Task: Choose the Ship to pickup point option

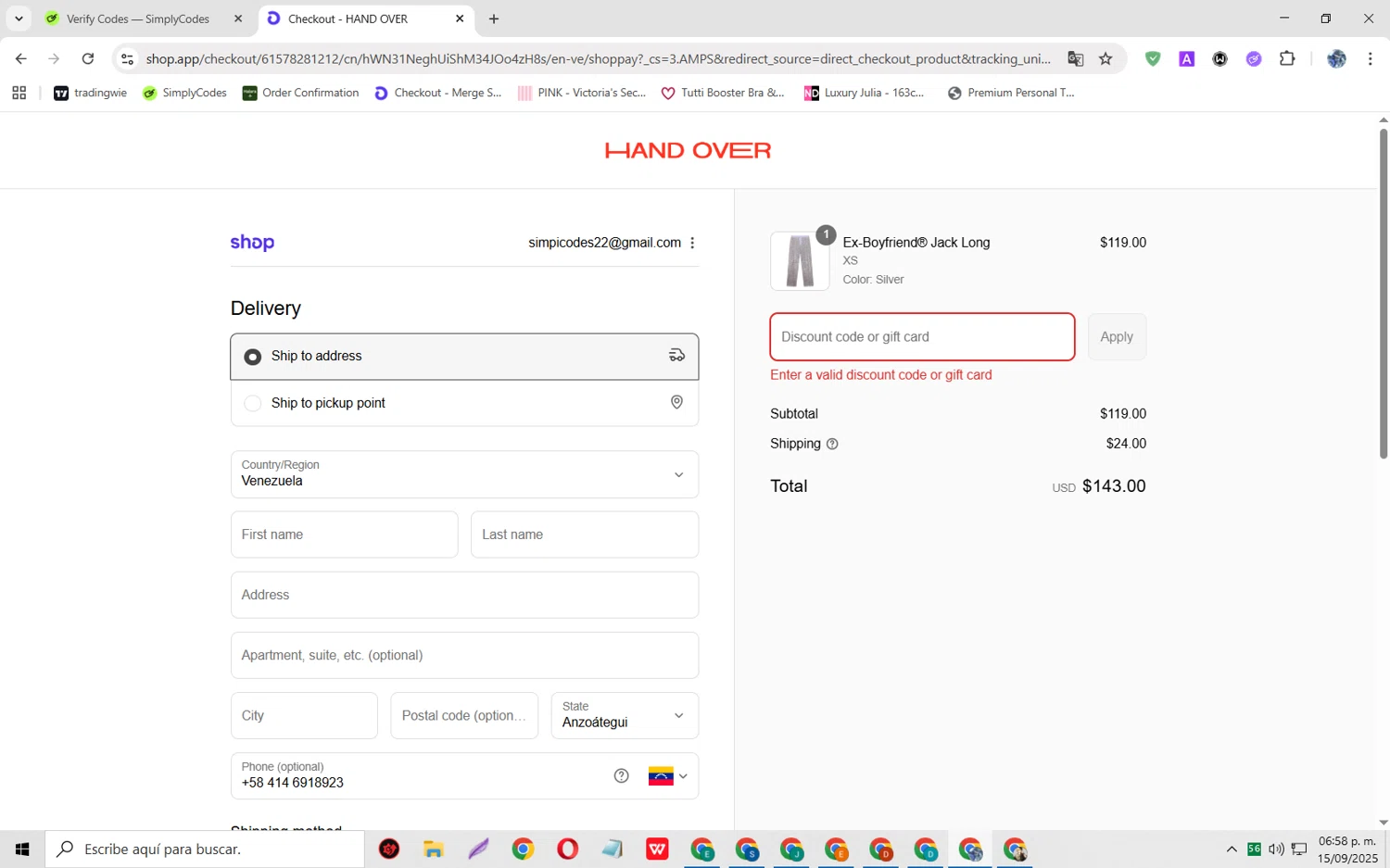Action: (x=464, y=403)
